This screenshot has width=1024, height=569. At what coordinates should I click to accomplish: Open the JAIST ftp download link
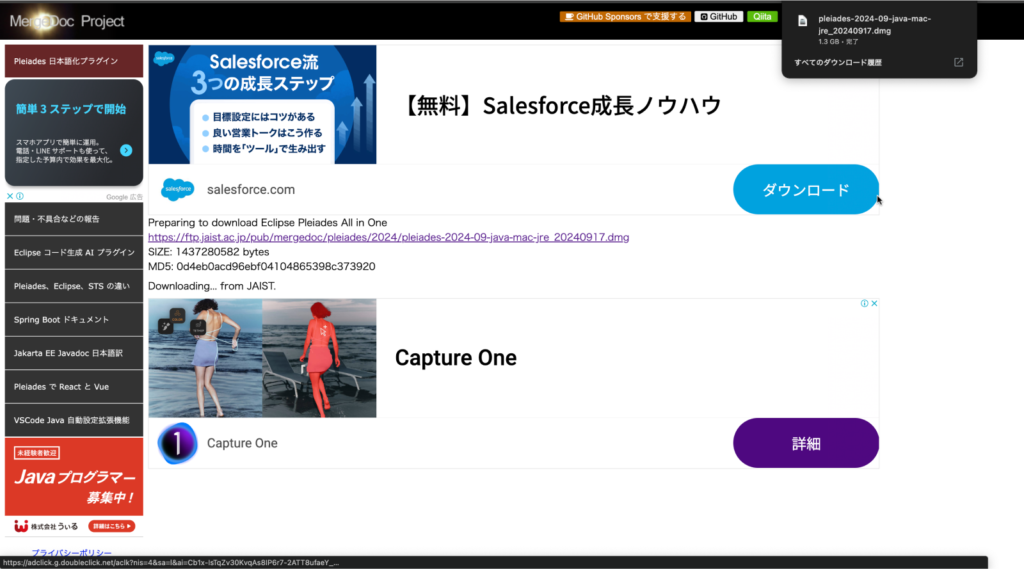point(388,237)
